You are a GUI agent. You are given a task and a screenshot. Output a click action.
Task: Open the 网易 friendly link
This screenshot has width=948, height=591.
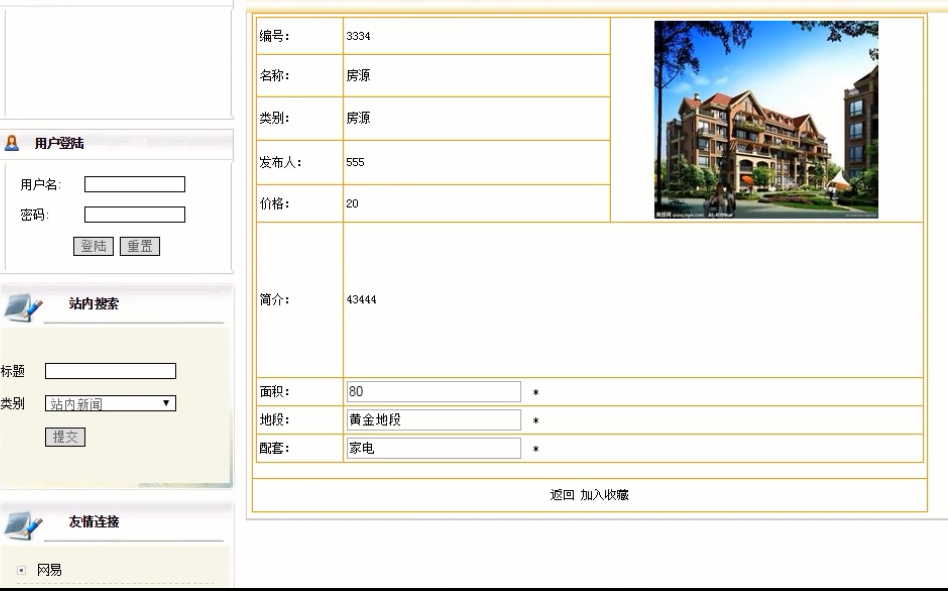pyautogui.click(x=49, y=570)
